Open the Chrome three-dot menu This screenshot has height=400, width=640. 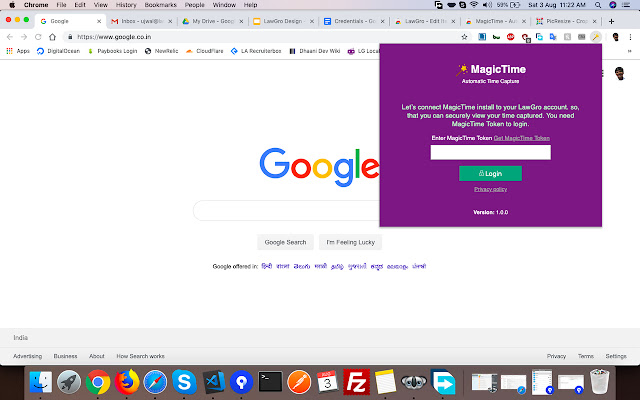click(x=630, y=37)
